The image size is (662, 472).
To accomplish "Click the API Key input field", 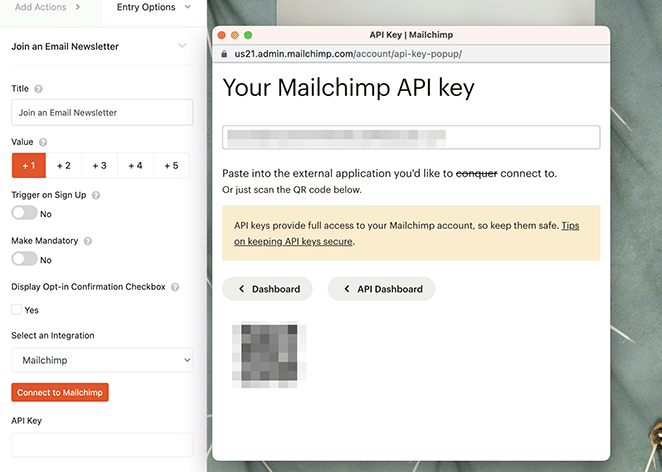I will point(102,445).
